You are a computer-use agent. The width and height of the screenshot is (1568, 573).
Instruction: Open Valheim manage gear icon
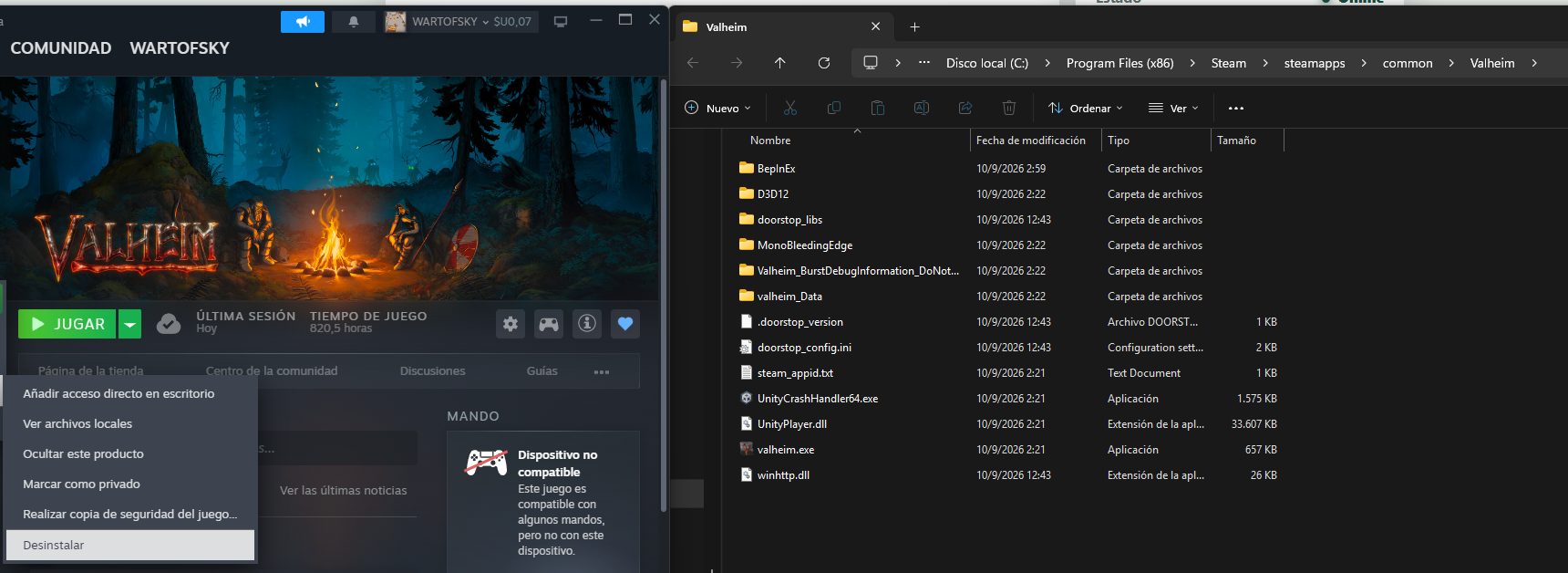pos(511,324)
